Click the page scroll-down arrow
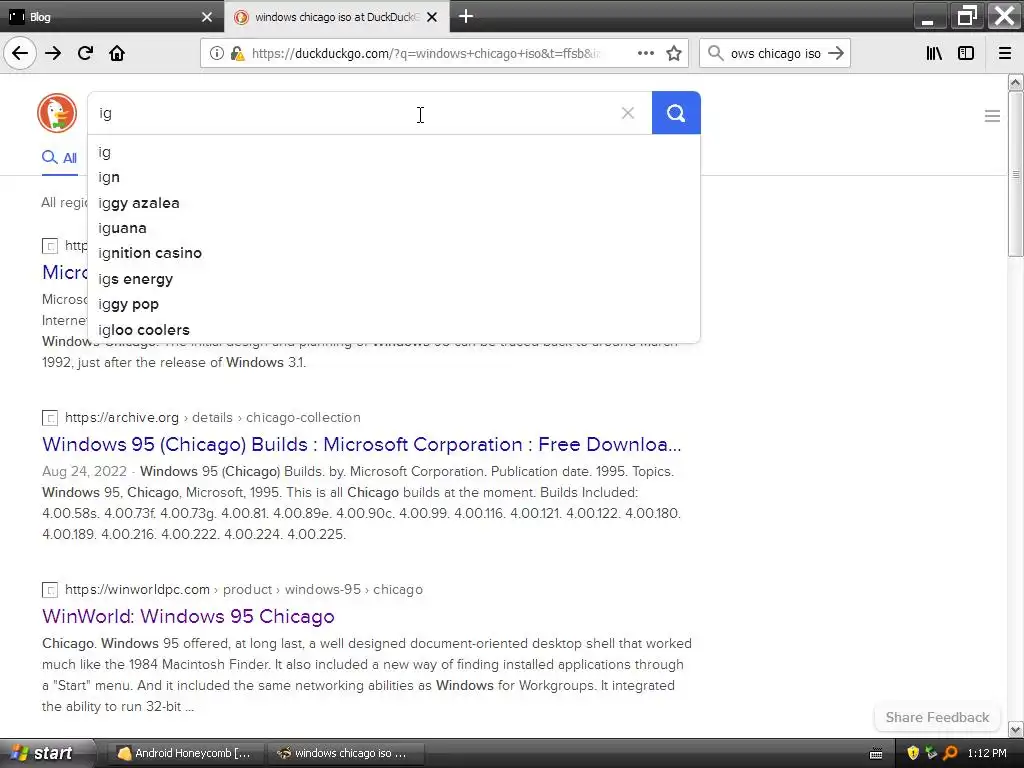Image resolution: width=1024 pixels, height=768 pixels. point(1015,729)
